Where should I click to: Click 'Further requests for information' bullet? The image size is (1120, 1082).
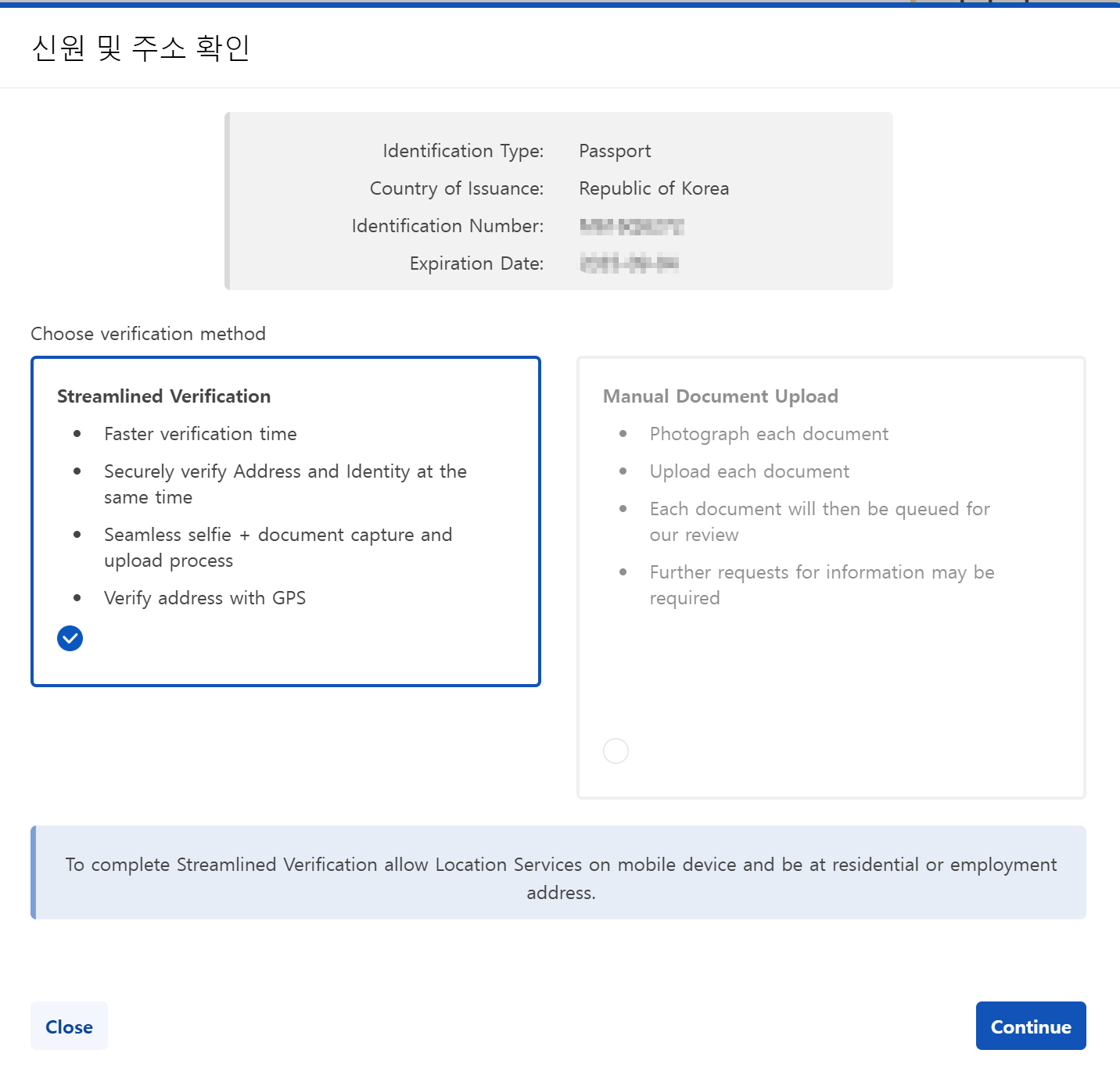point(822,585)
